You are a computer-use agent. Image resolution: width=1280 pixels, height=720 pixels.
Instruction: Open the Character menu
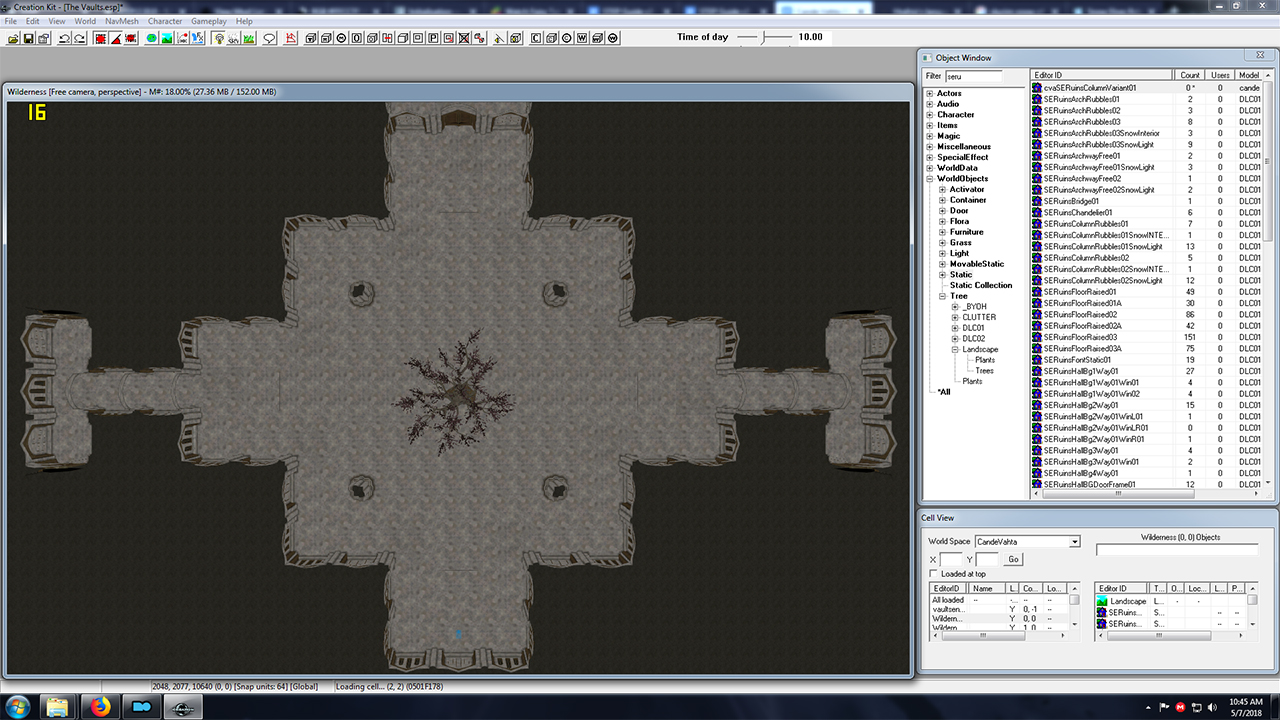(x=165, y=21)
